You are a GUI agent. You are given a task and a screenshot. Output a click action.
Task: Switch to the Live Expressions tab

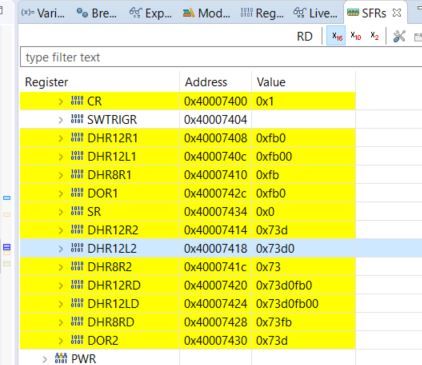click(315, 13)
